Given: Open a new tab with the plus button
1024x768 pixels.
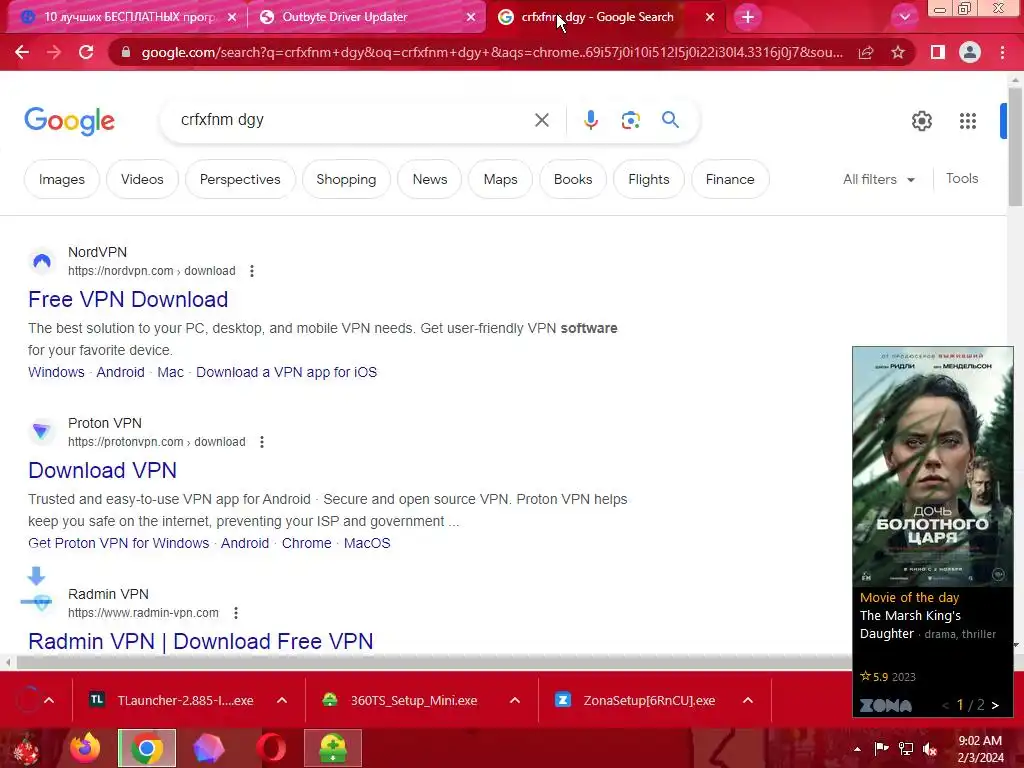Looking at the screenshot, I should [748, 17].
